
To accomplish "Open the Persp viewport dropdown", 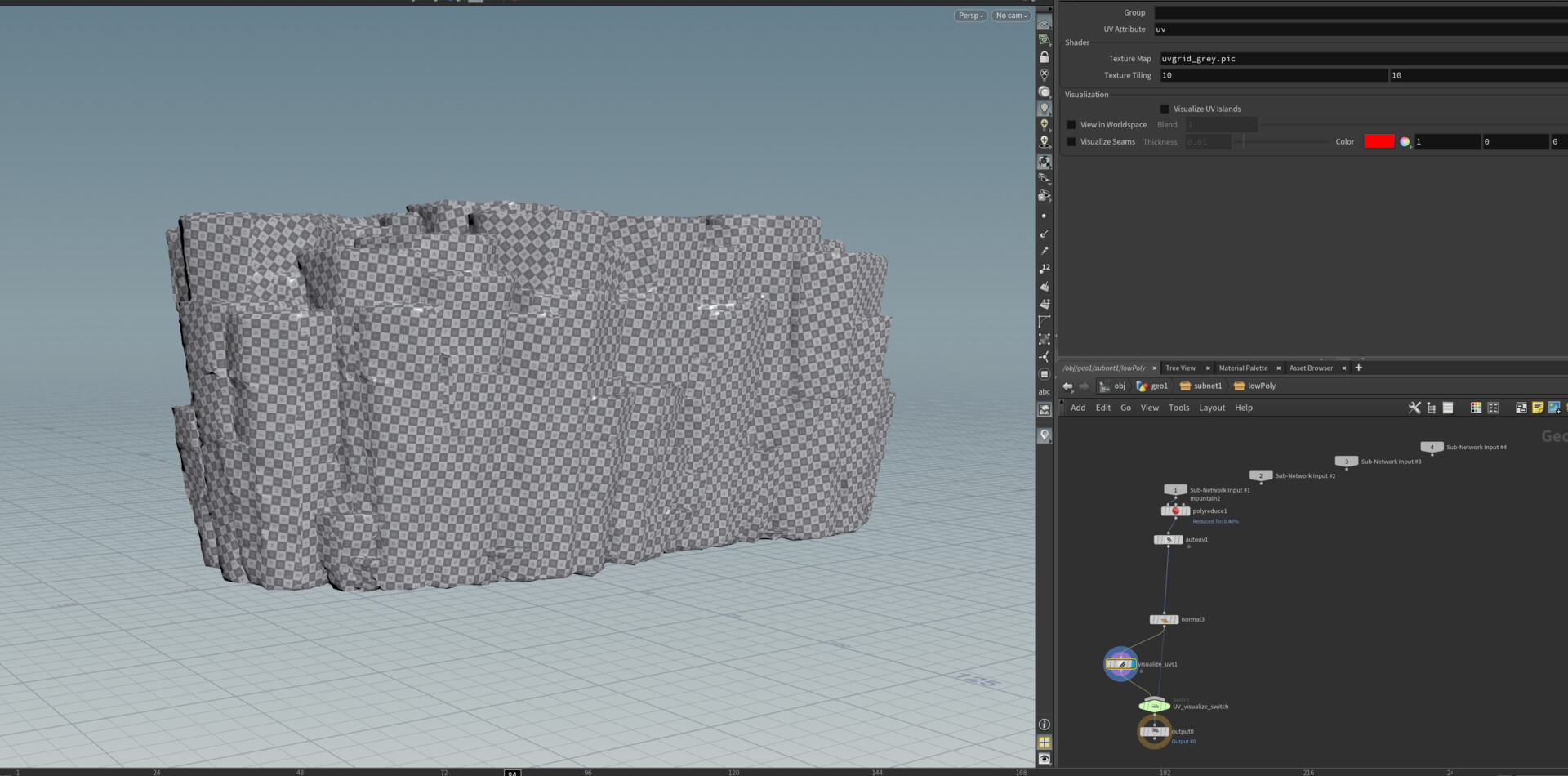I will click(x=970, y=16).
